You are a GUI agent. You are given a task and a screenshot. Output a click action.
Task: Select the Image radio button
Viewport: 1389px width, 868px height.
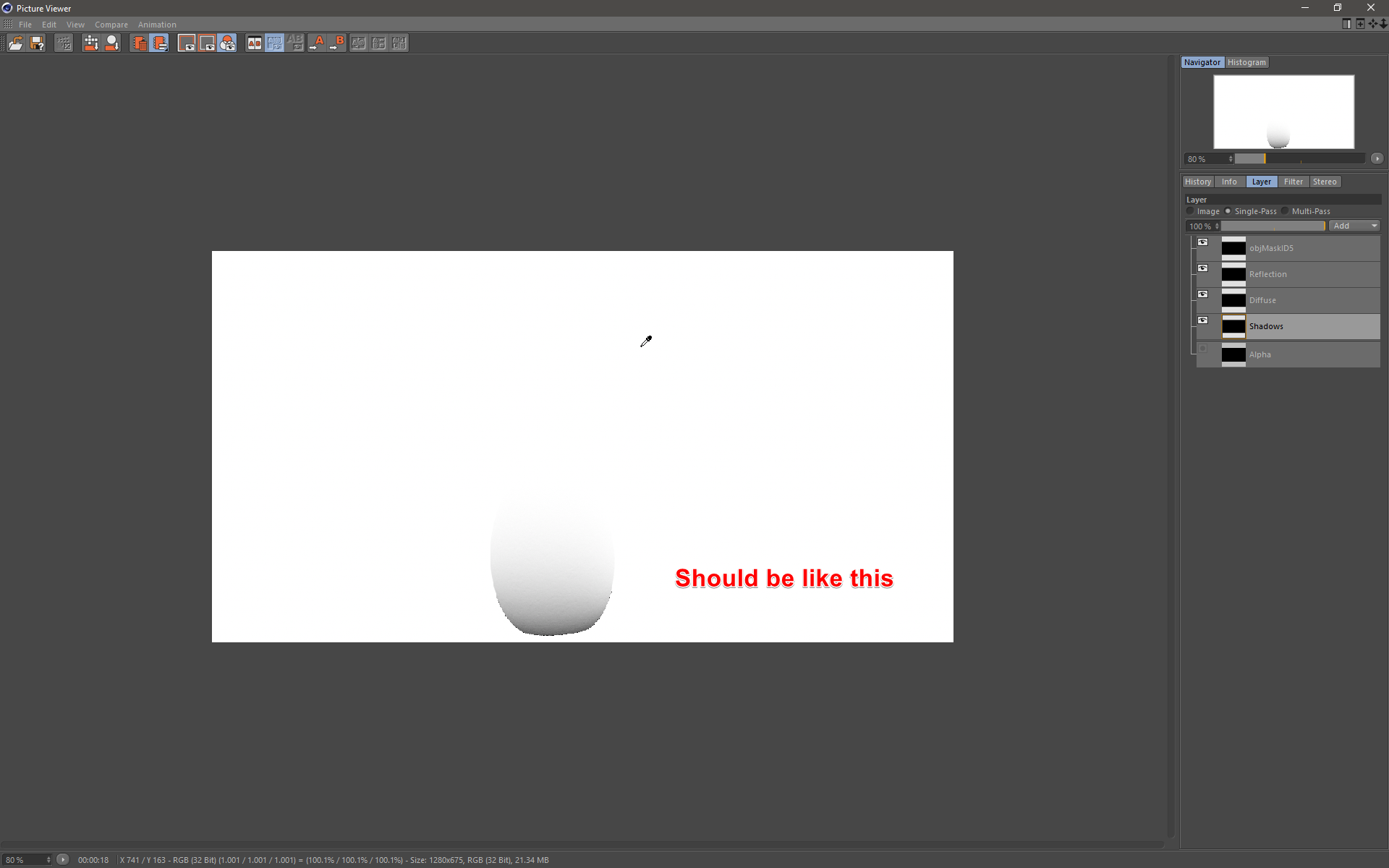coord(1190,211)
